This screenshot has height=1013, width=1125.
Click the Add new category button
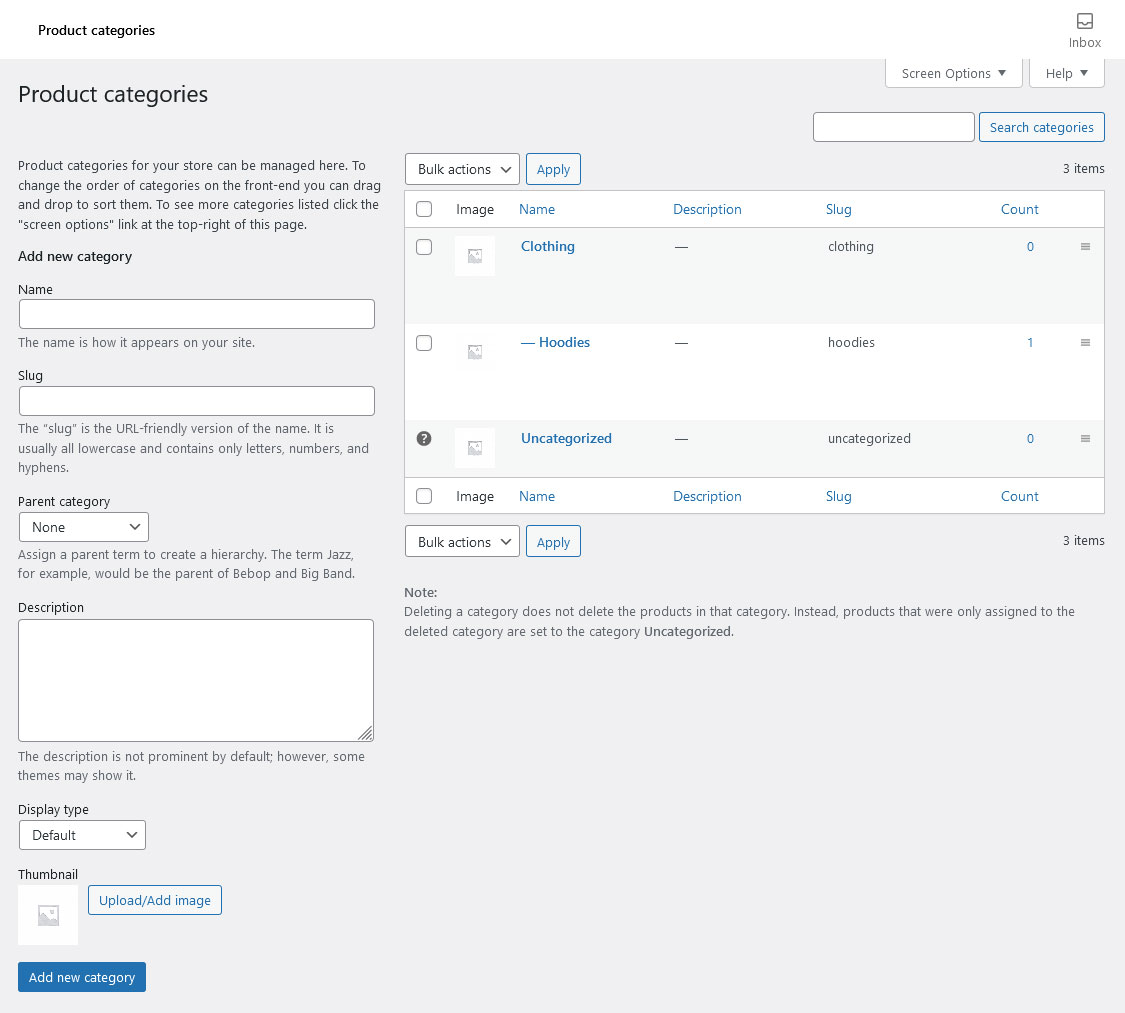click(x=82, y=977)
